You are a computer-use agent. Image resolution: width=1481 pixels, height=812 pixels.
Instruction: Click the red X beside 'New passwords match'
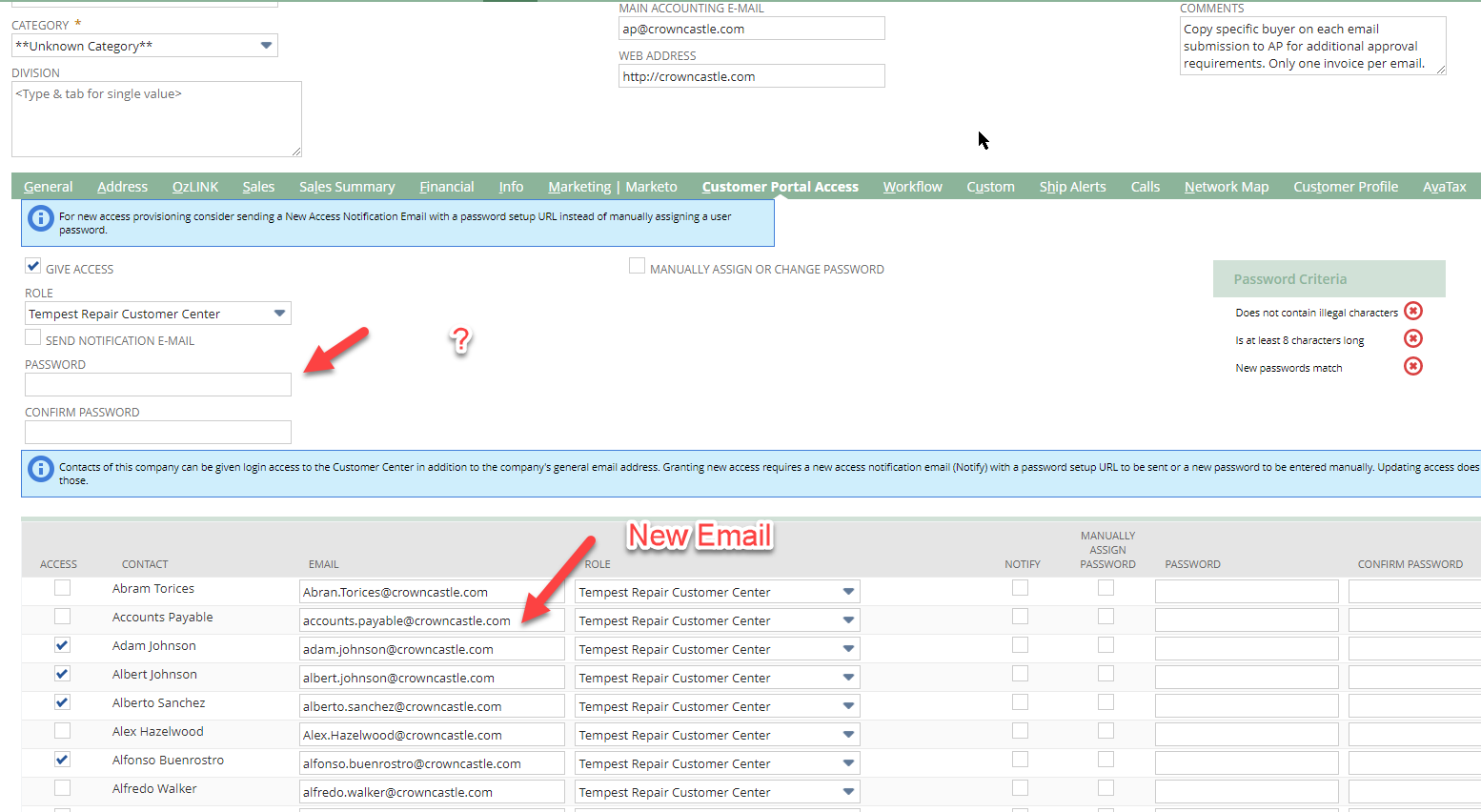pyautogui.click(x=1413, y=366)
